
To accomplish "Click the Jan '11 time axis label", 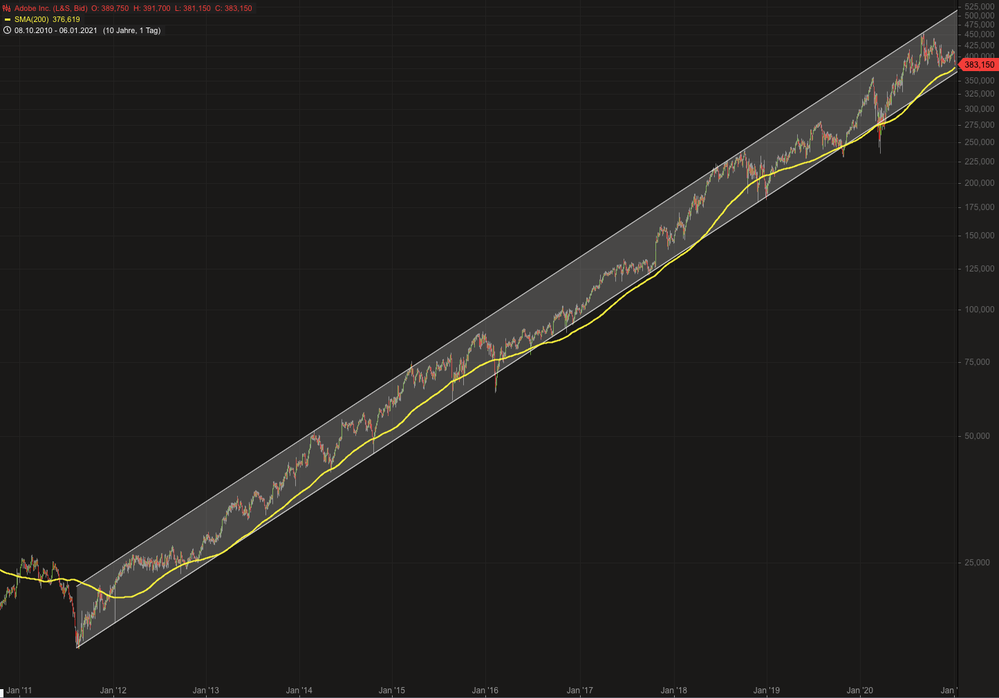I will coord(19,690).
